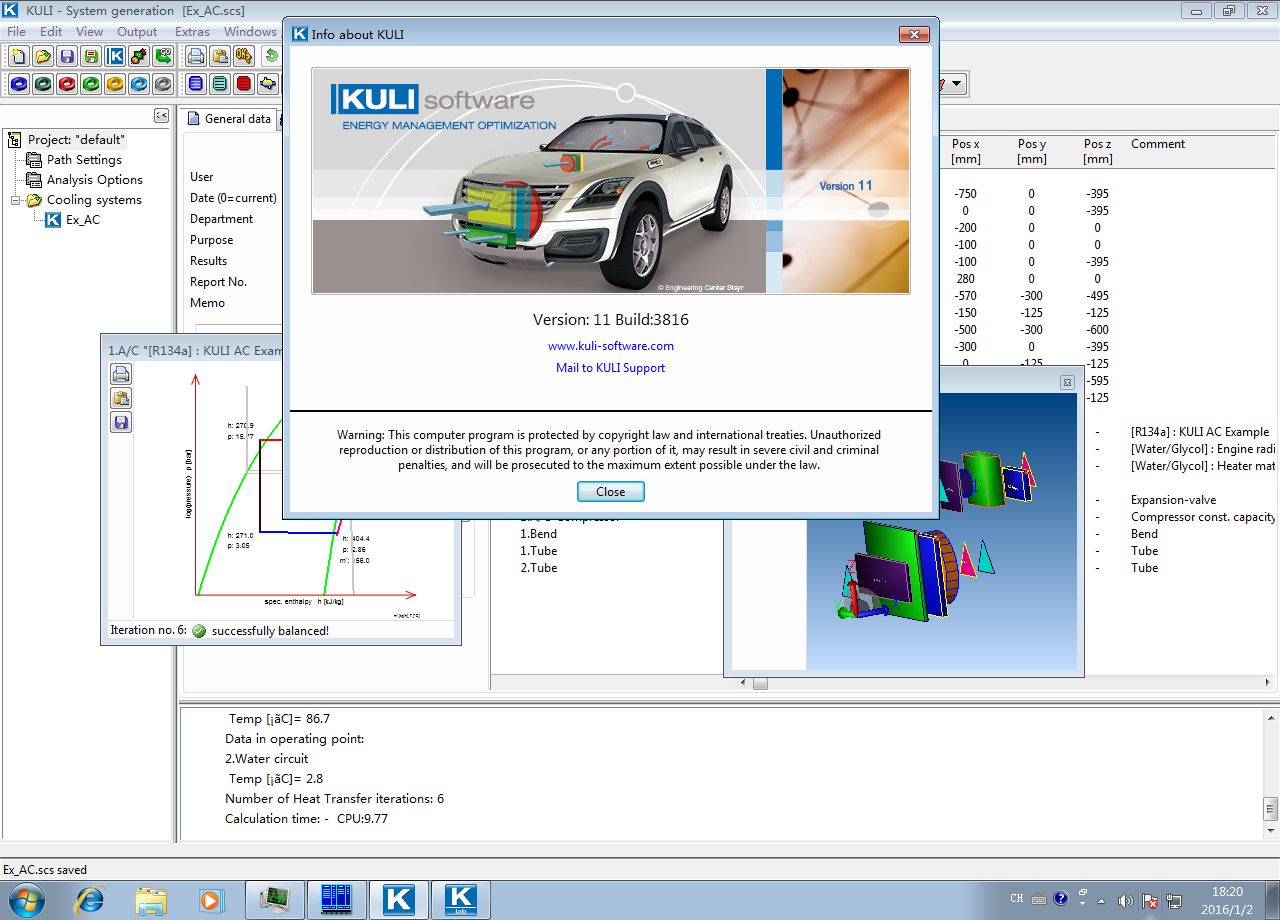Viewport: 1280px width, 920px height.
Task: Open dropdown arrow right of the dialog
Action: [957, 84]
